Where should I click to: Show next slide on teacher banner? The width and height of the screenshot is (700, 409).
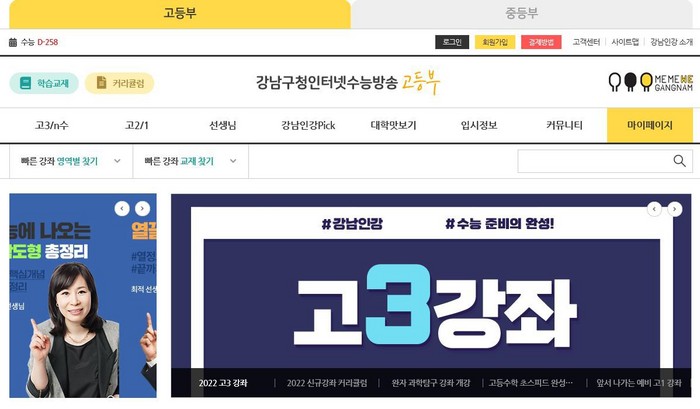tap(142, 209)
